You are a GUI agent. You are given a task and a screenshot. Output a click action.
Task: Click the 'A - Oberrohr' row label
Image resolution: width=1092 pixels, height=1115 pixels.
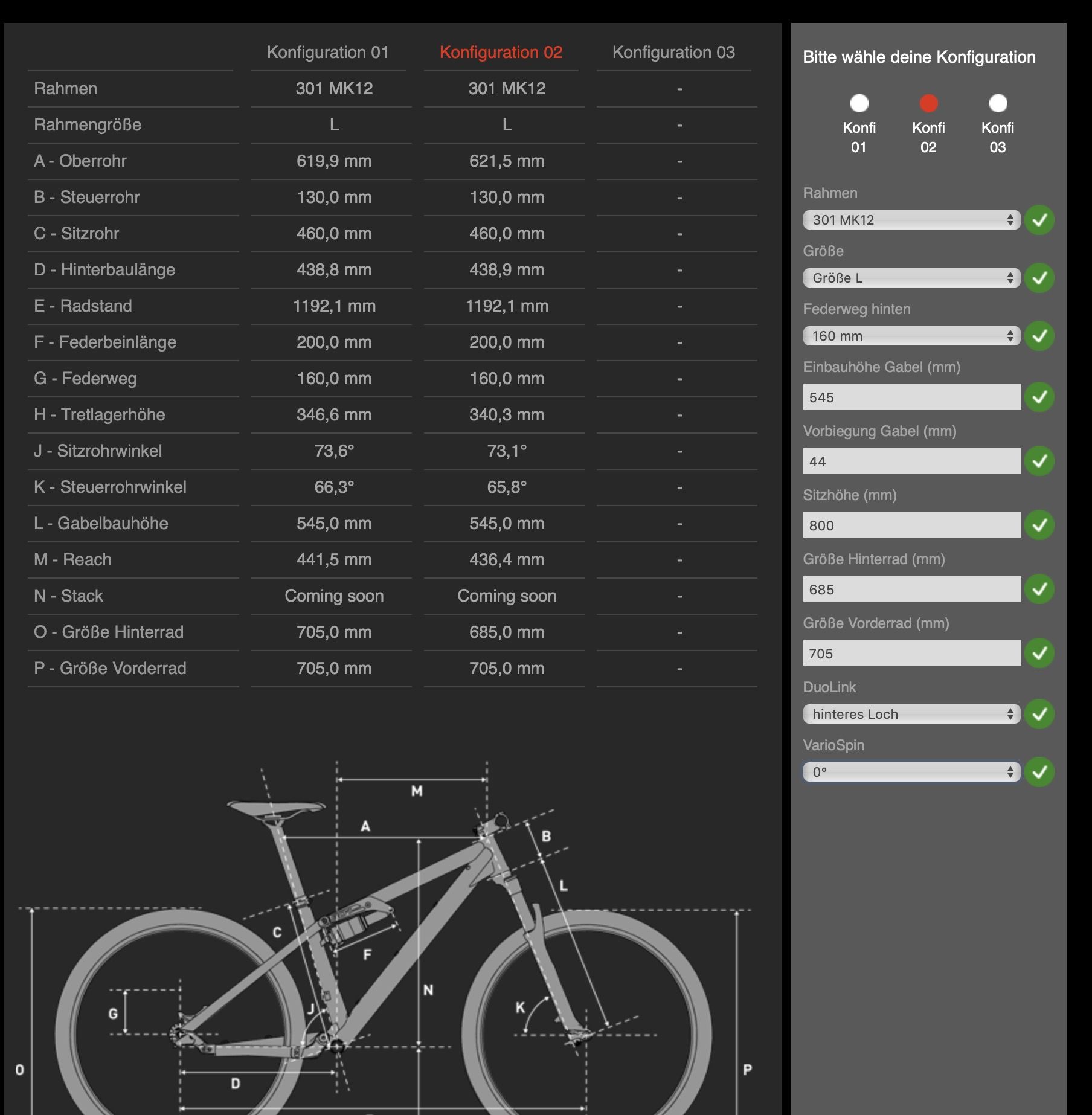tap(80, 161)
